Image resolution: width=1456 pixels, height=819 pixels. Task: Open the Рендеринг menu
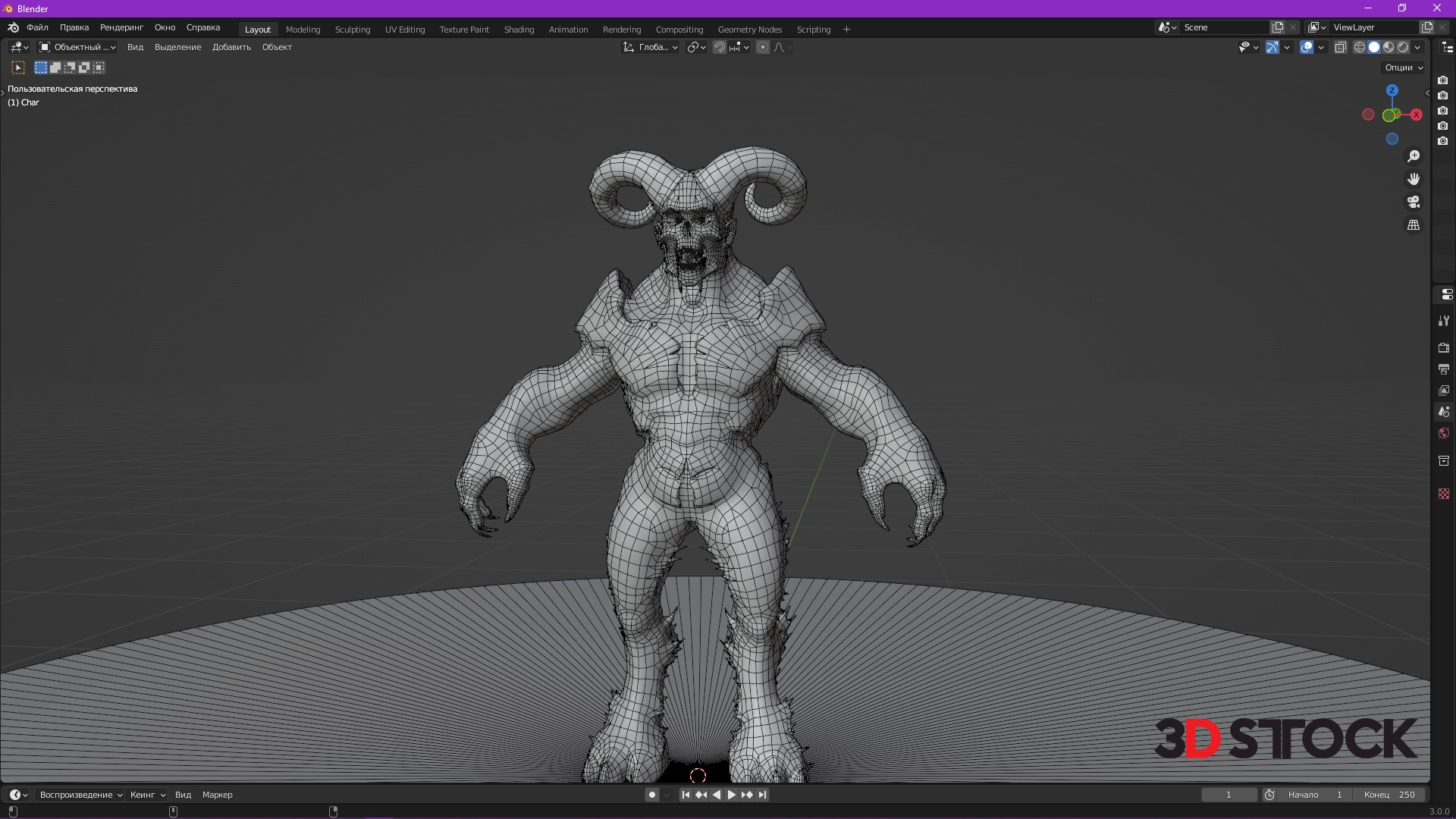pyautogui.click(x=121, y=27)
